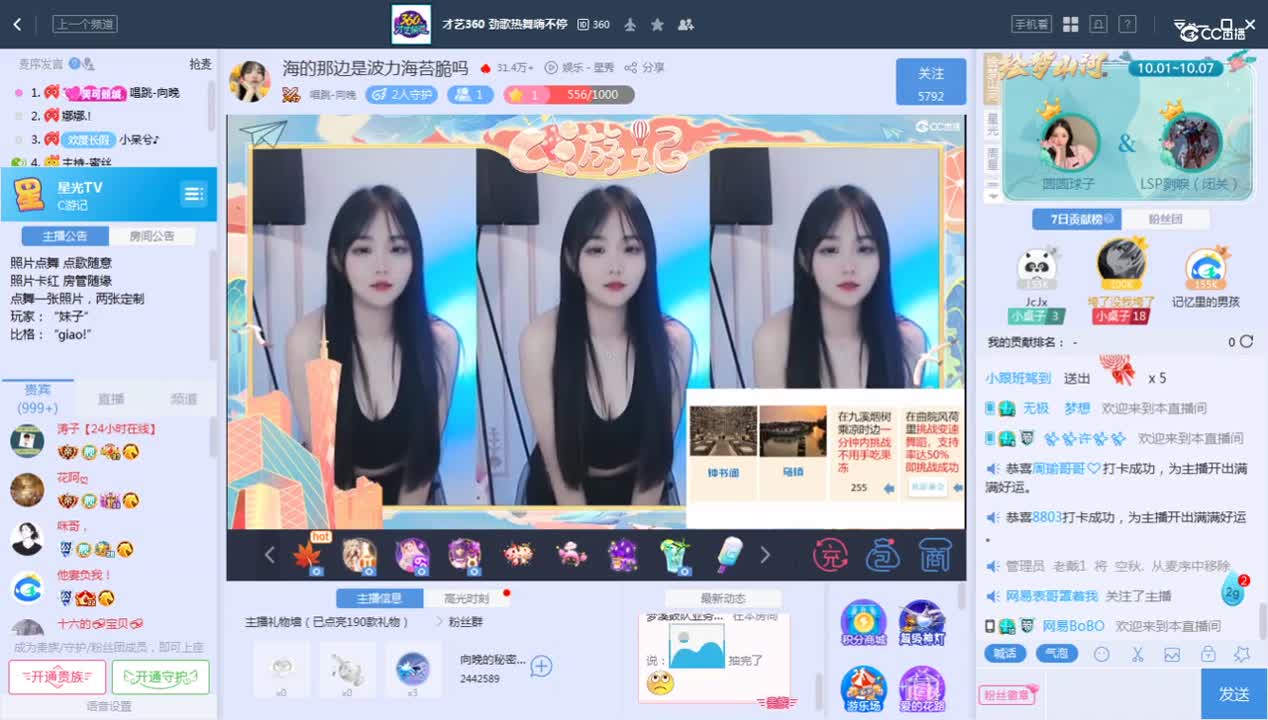
Task: Click user 涛子【24小时在线】 in guest list
Action: click(106, 429)
